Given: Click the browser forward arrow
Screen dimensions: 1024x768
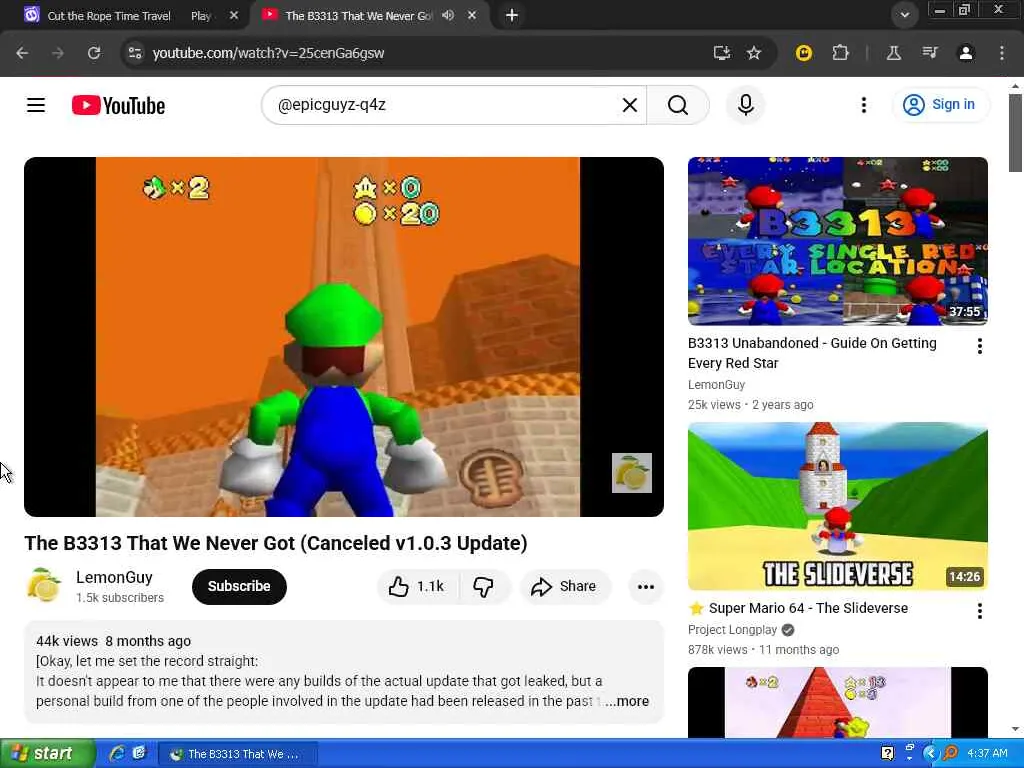Looking at the screenshot, I should click(58, 53).
